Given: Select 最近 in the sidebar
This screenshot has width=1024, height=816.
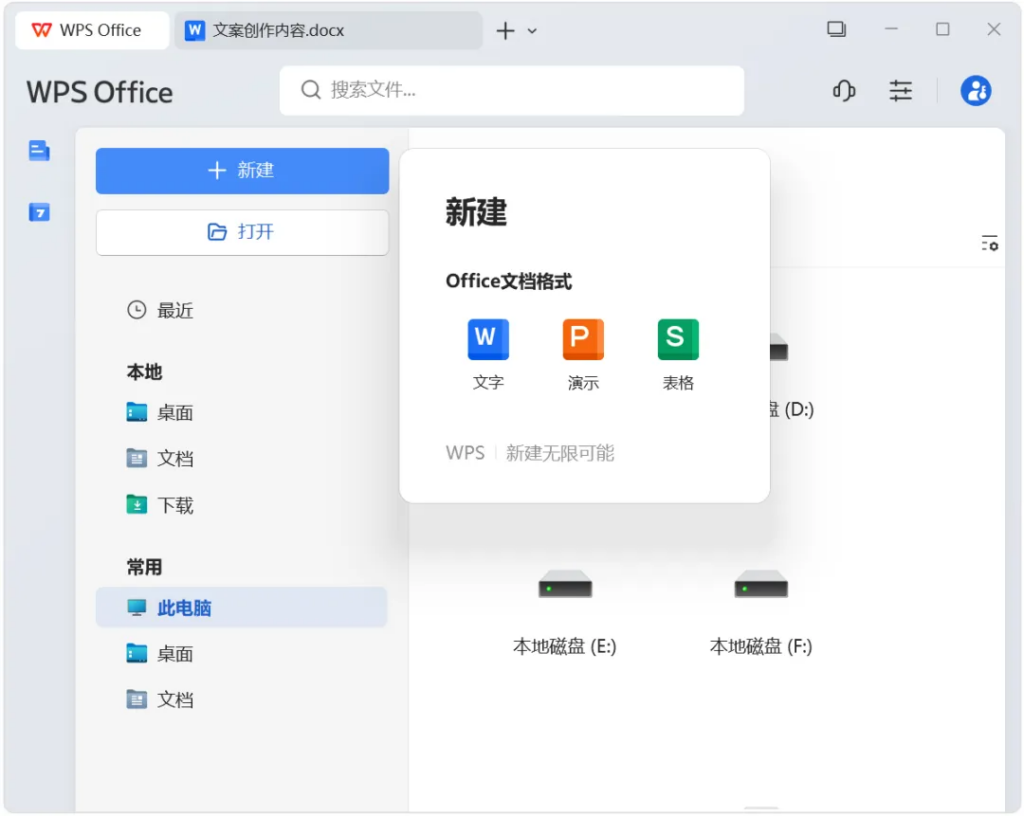Looking at the screenshot, I should pos(174,311).
